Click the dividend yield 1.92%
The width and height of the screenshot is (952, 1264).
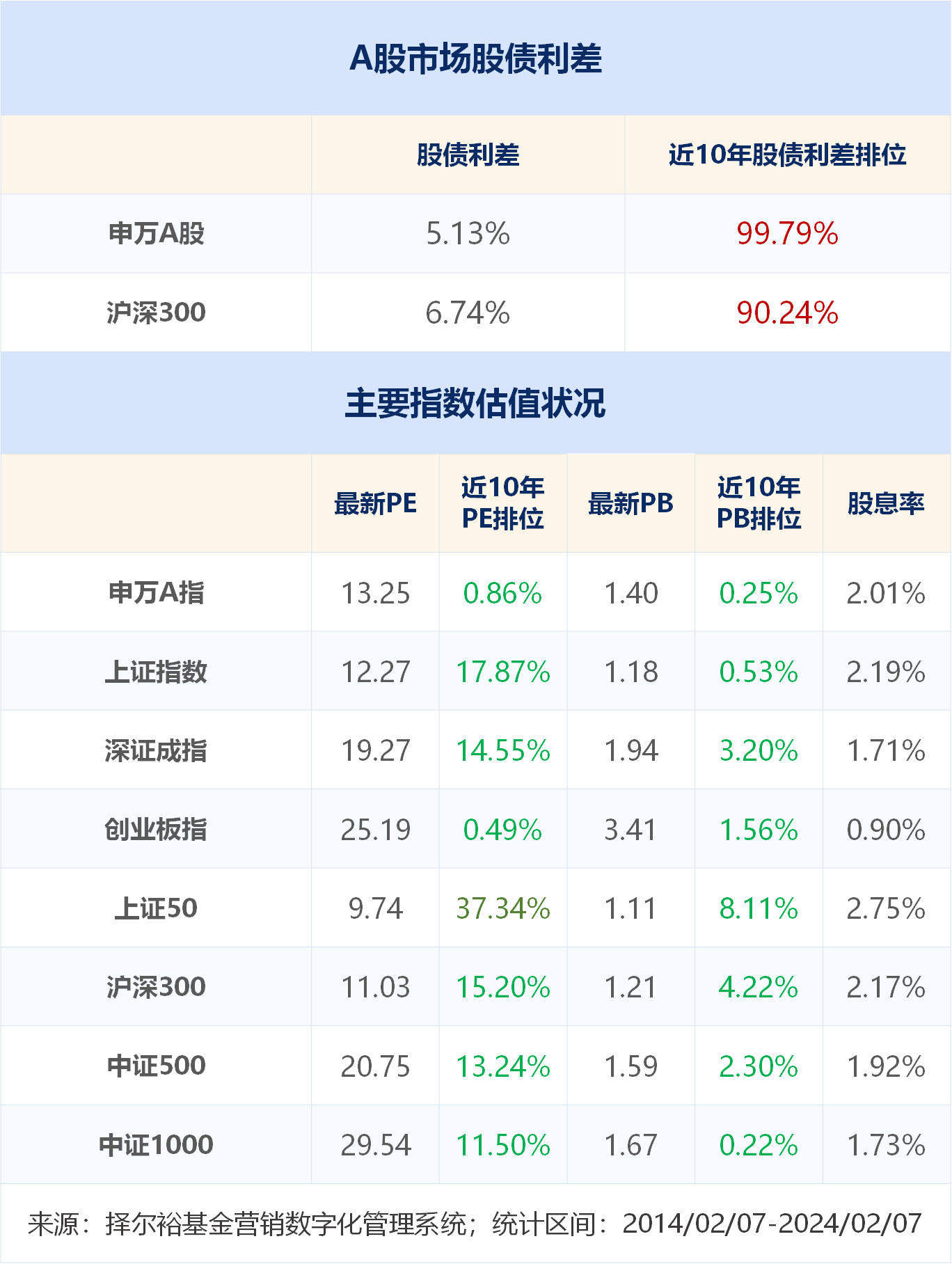pos(887,1066)
